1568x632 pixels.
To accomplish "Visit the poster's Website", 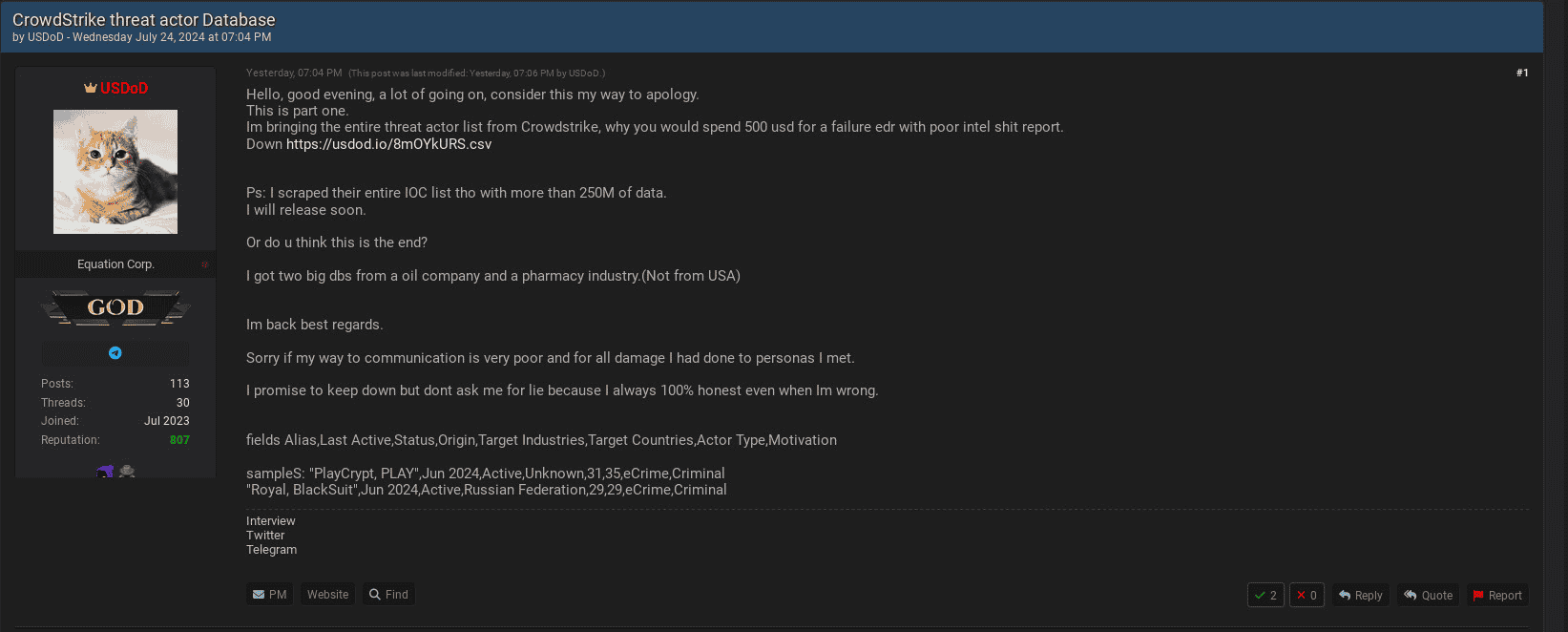I will click(327, 595).
